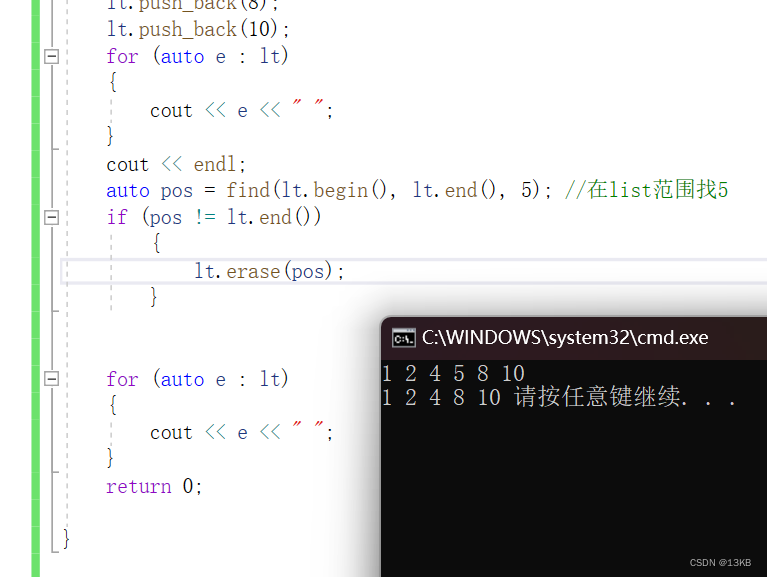Click the second cout << e << " "; line

pos(242,432)
